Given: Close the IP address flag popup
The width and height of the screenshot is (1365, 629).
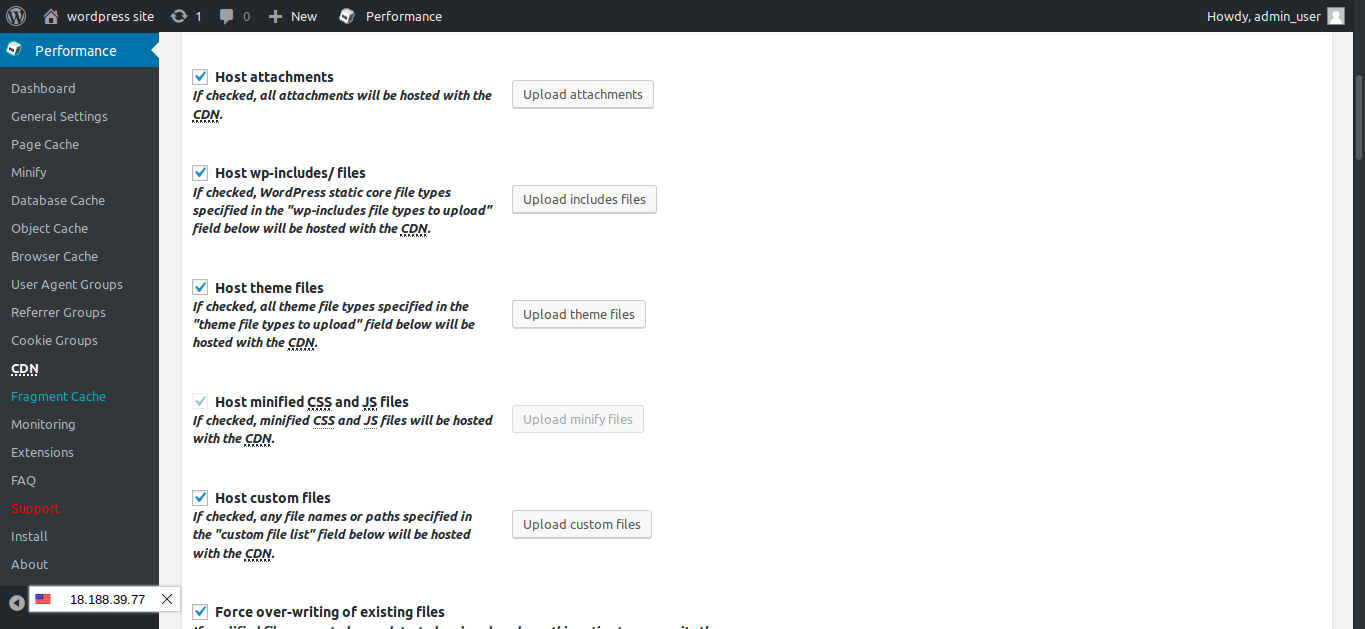Looking at the screenshot, I should tap(167, 599).
